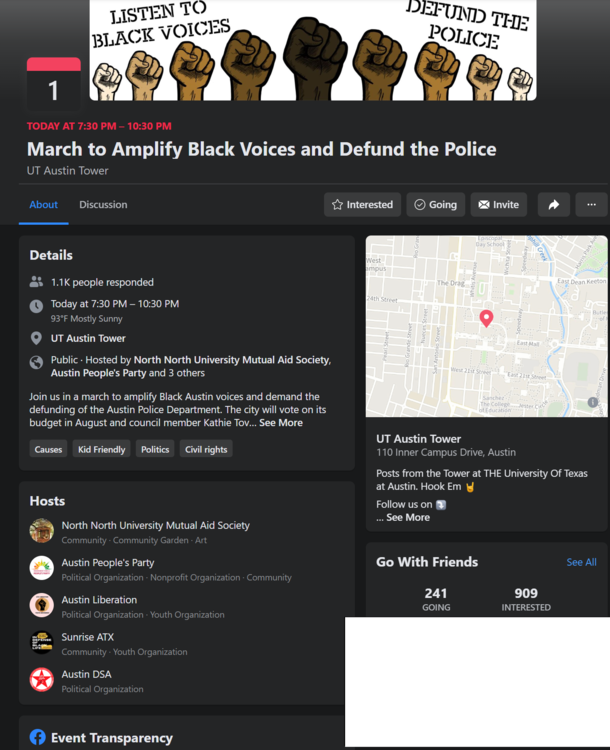Expand event description with See More

click(281, 423)
